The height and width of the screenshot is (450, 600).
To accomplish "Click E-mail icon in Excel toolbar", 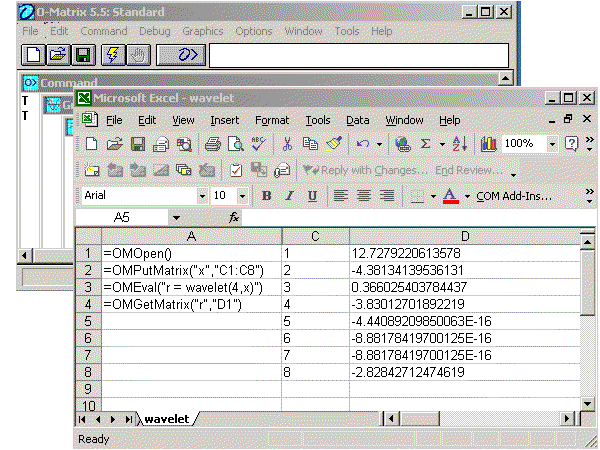I will (161, 145).
